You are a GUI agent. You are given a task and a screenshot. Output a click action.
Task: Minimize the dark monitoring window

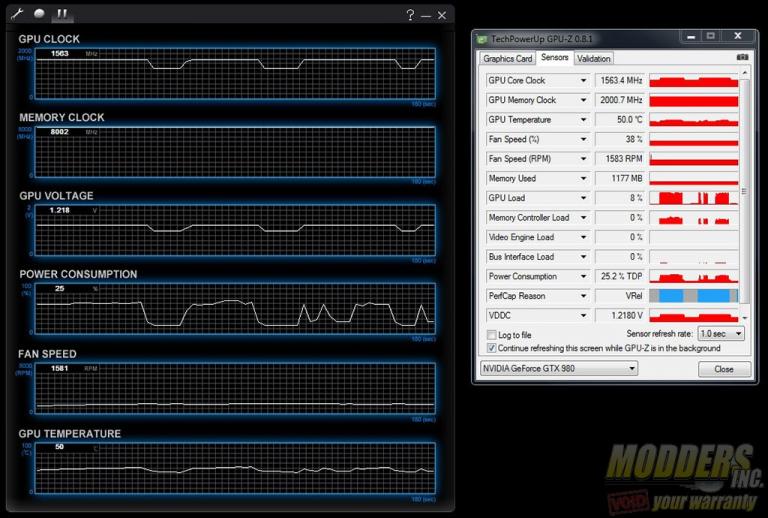[x=426, y=15]
